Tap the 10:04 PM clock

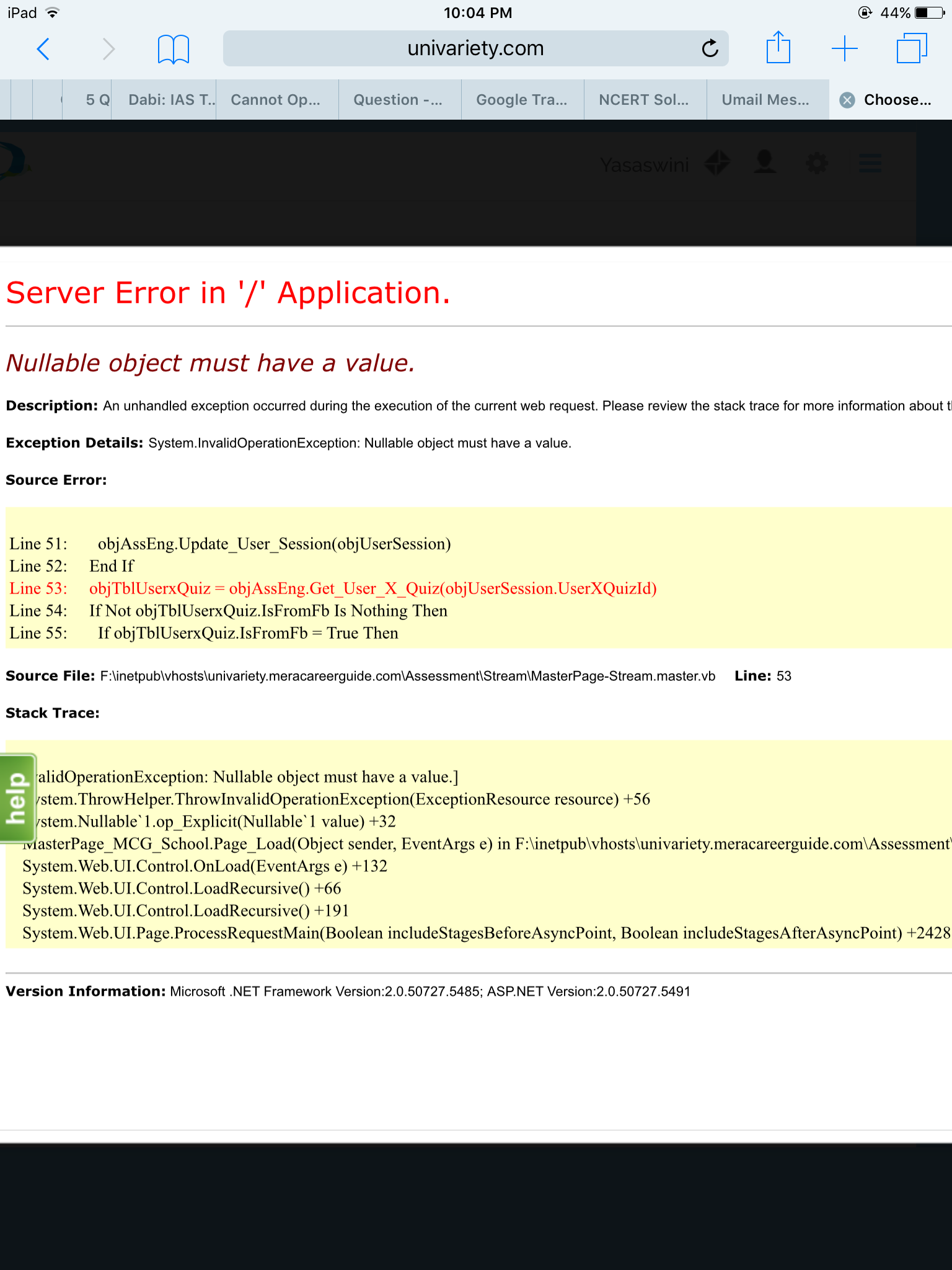pyautogui.click(x=478, y=12)
